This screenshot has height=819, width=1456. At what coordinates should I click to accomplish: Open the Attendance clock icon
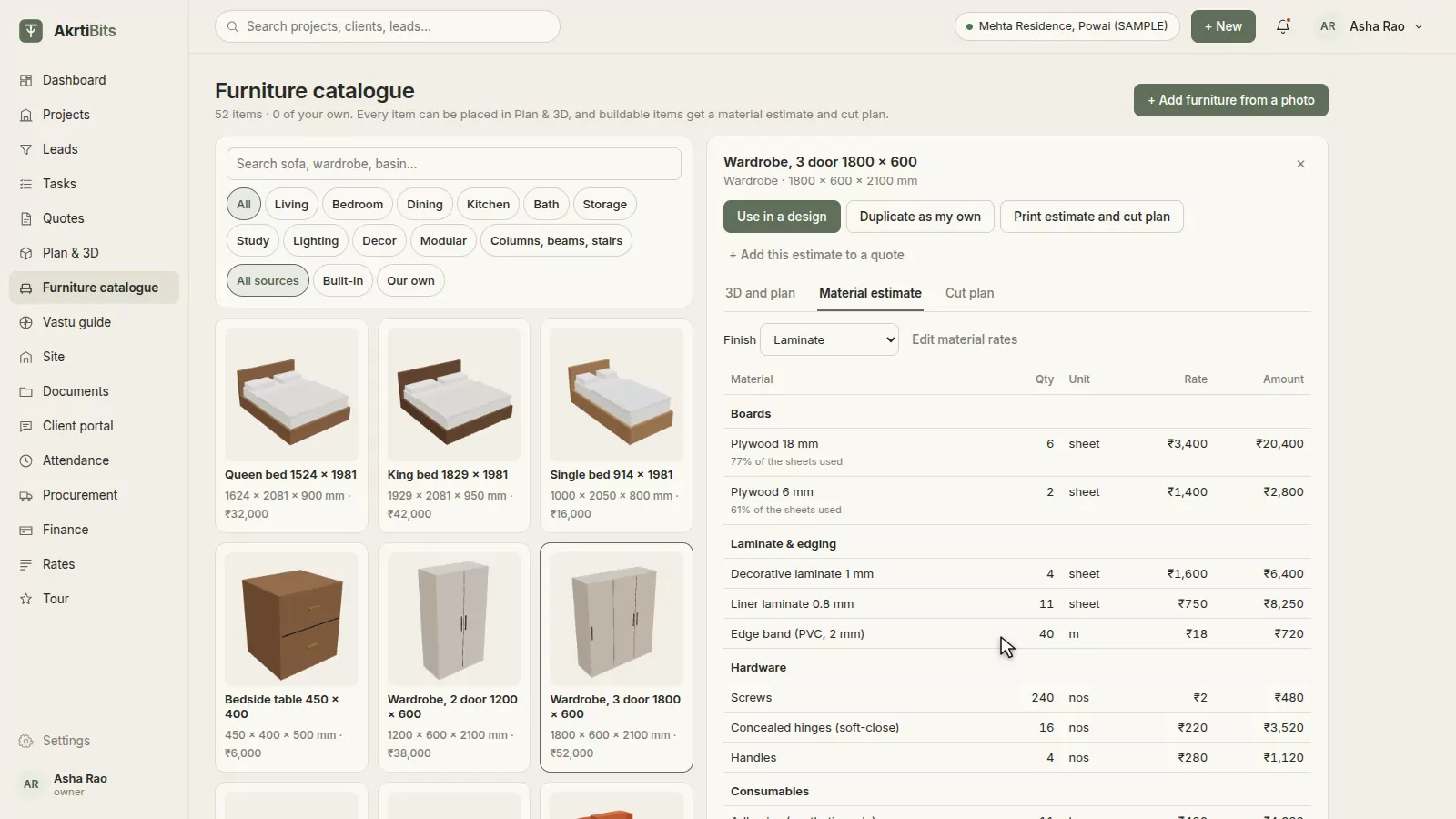coord(25,460)
